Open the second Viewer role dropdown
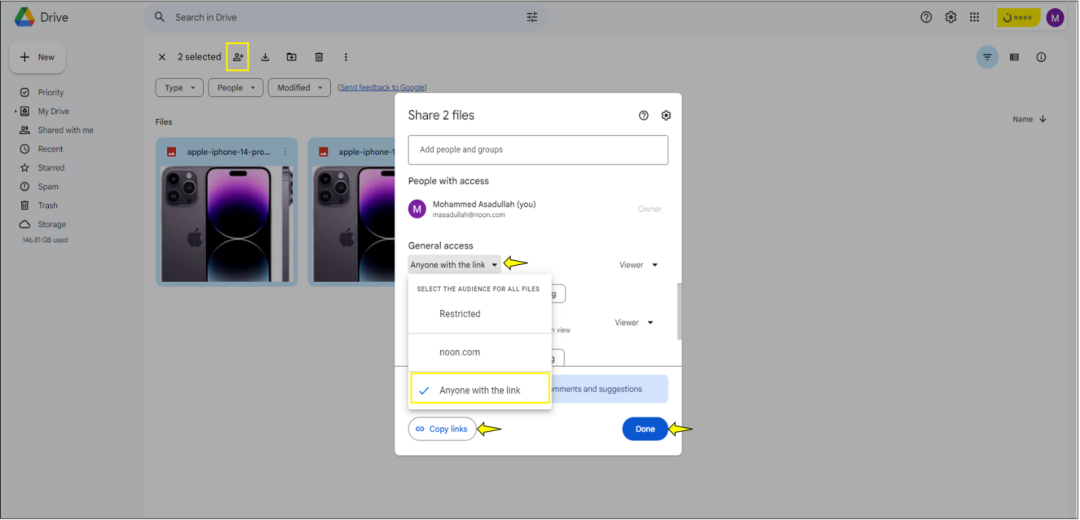 (634, 322)
